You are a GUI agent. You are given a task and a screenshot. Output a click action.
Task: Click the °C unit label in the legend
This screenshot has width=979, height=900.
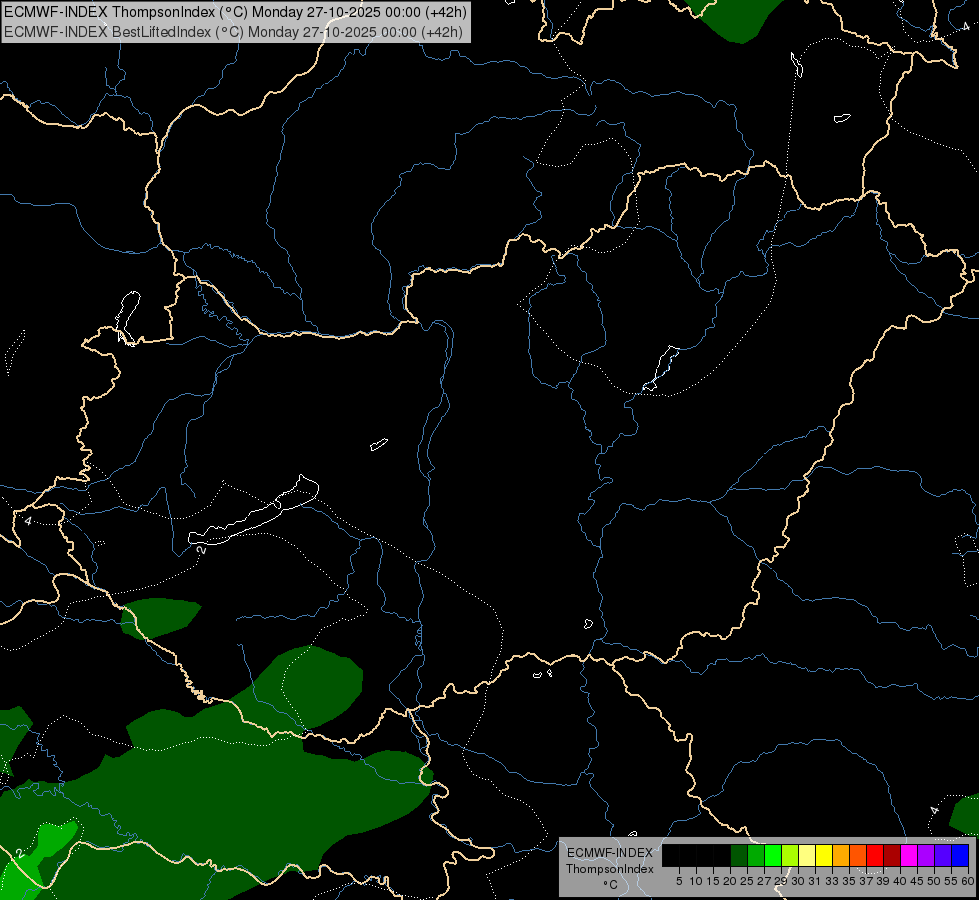(x=611, y=884)
